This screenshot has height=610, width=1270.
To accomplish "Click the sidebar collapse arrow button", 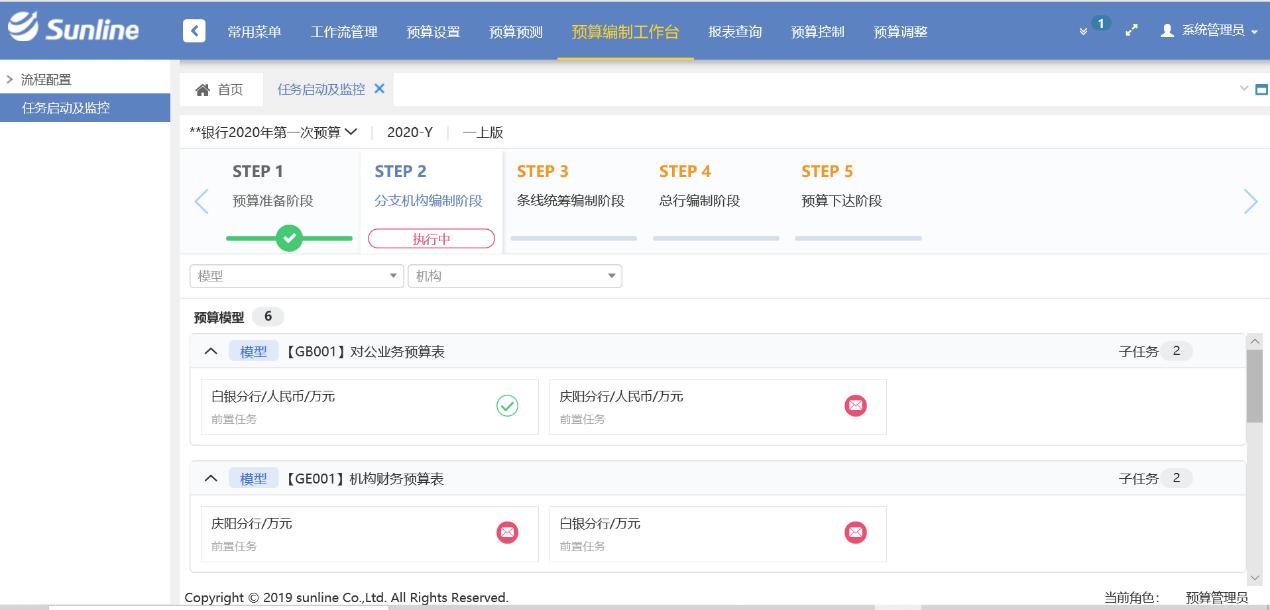I will (194, 31).
